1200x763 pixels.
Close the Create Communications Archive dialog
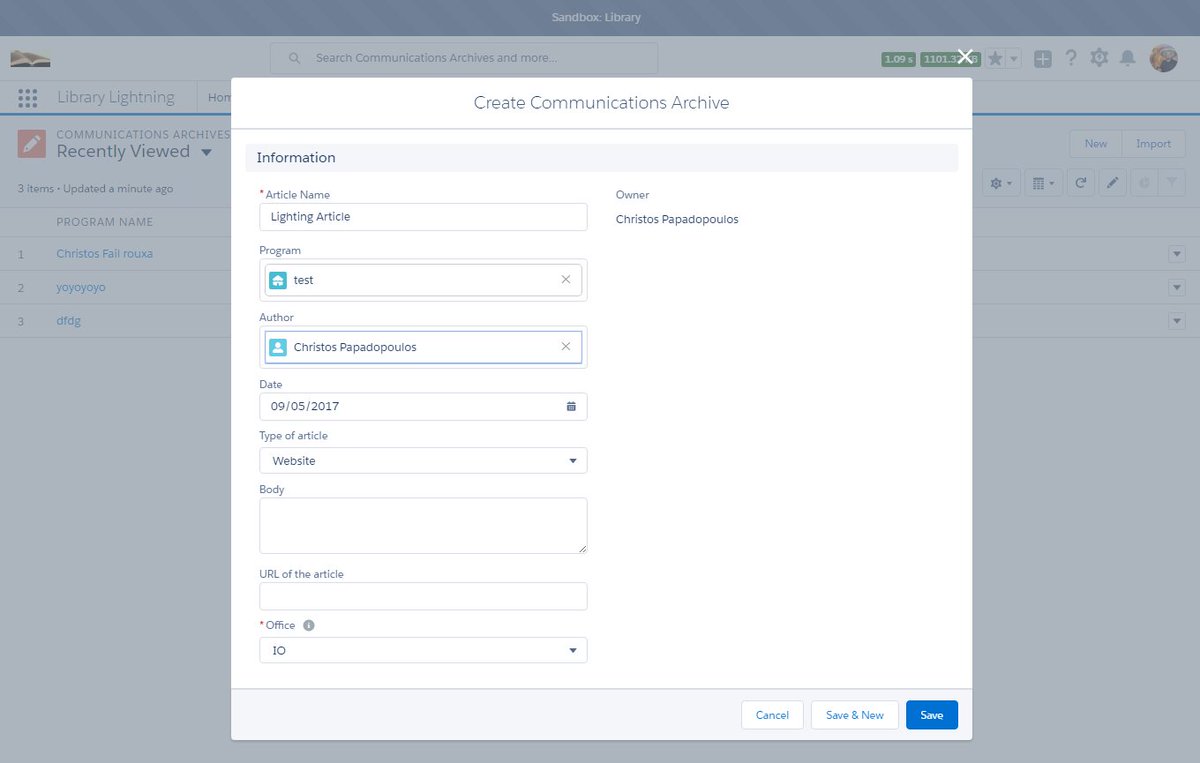coord(965,57)
